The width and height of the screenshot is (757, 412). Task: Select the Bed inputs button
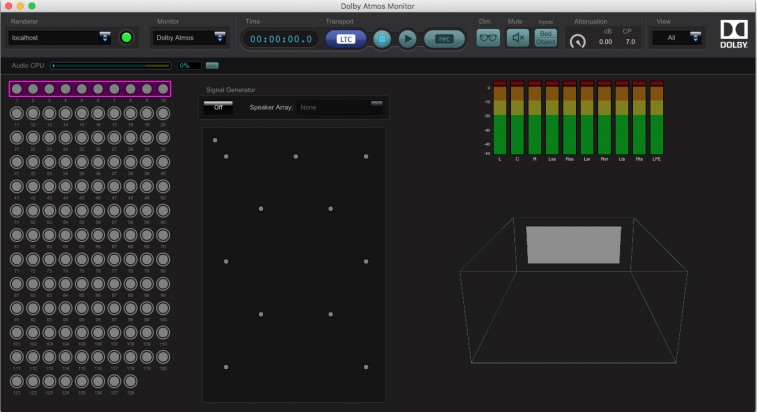pos(546,33)
